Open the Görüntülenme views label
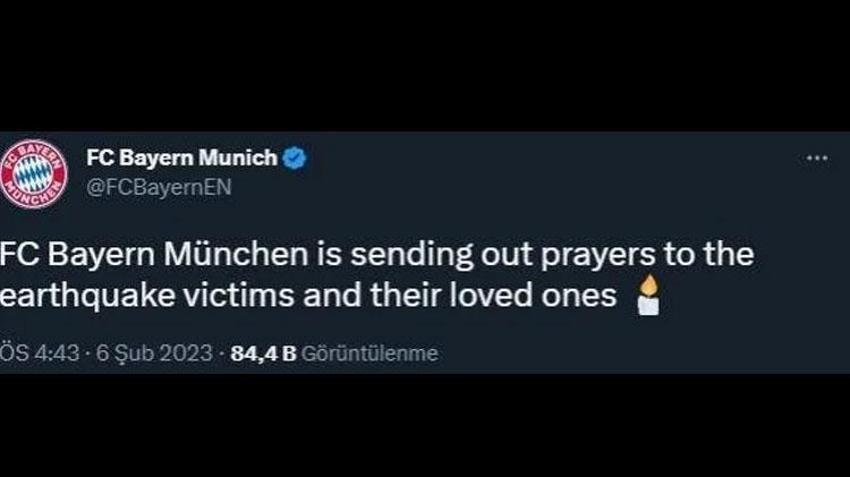 pos(370,353)
